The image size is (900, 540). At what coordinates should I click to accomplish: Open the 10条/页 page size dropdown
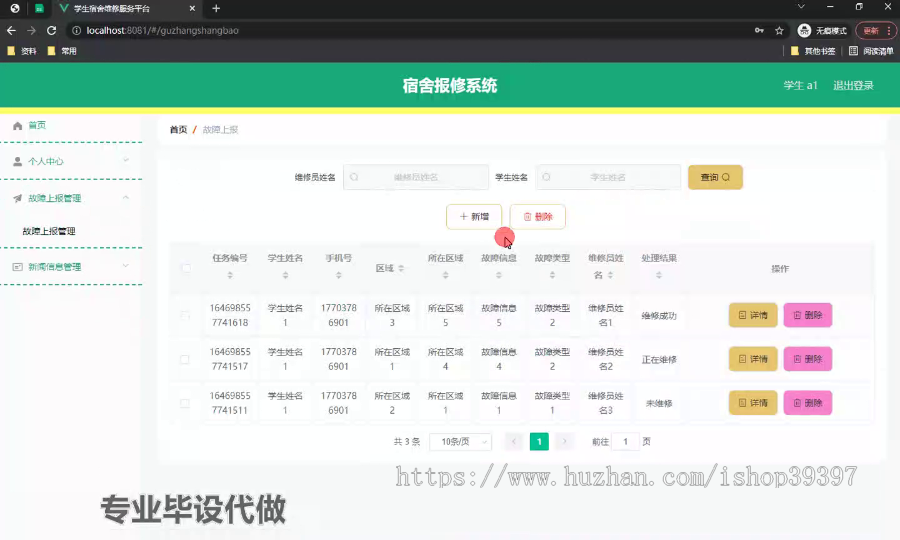(460, 441)
